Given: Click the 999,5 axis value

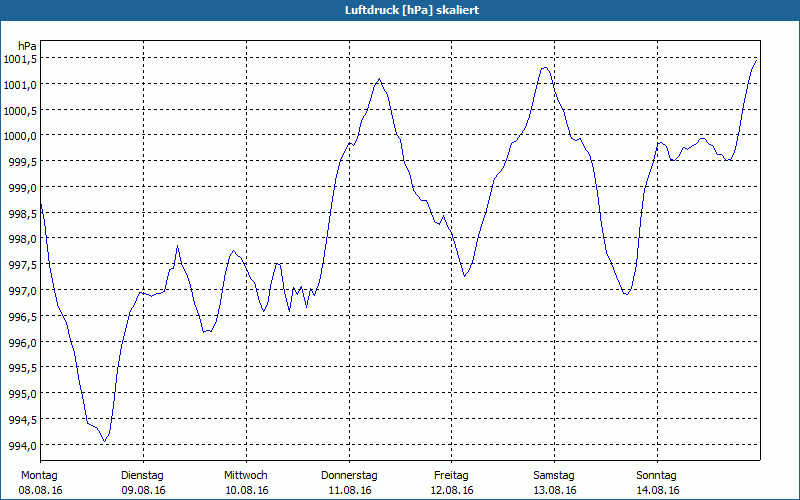Looking at the screenshot, I should pos(22,162).
